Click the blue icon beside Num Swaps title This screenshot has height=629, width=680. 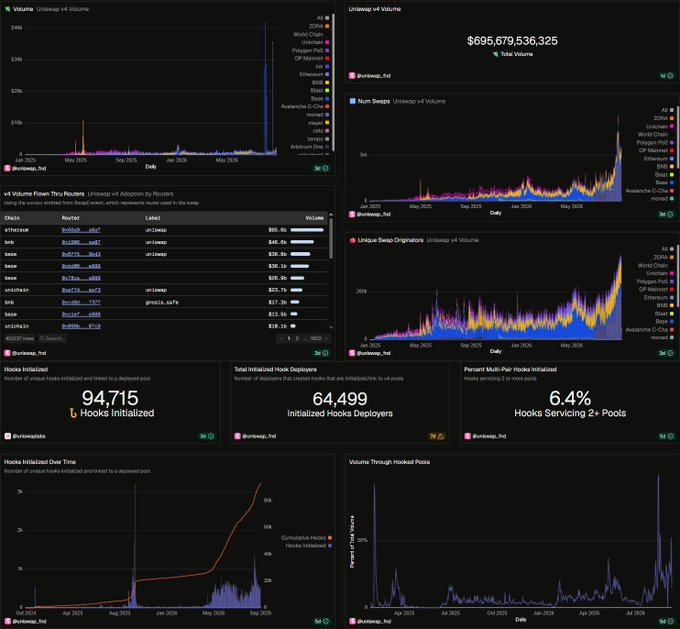[353, 101]
